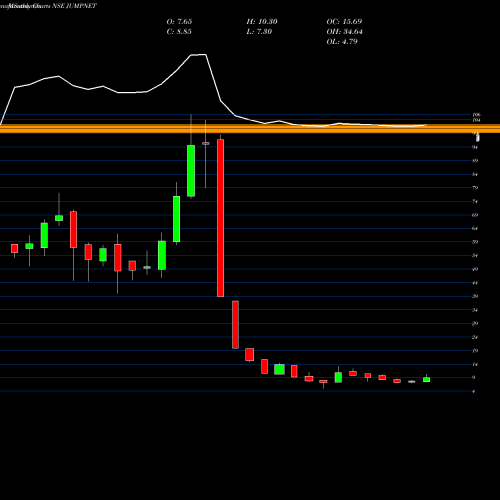Viewport: 500px width, 500px height.
Task: Click the peak of the white indicator line
Action: tap(199, 55)
